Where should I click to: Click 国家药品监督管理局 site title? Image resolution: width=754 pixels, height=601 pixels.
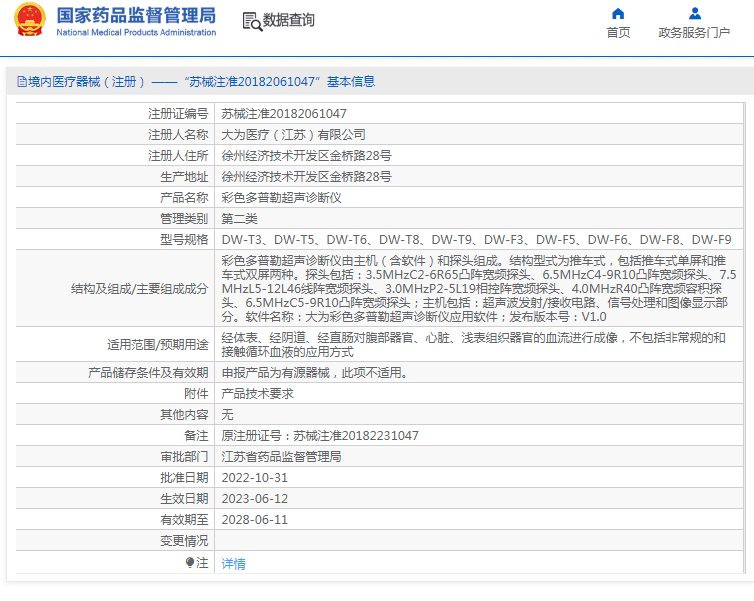[x=136, y=15]
